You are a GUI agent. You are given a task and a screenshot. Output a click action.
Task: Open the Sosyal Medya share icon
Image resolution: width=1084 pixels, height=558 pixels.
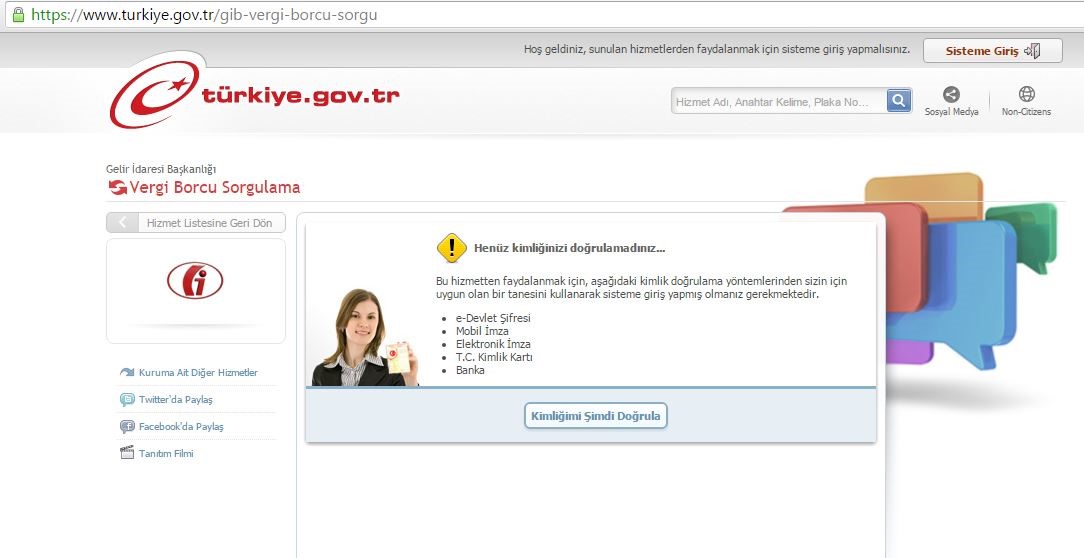coord(951,95)
